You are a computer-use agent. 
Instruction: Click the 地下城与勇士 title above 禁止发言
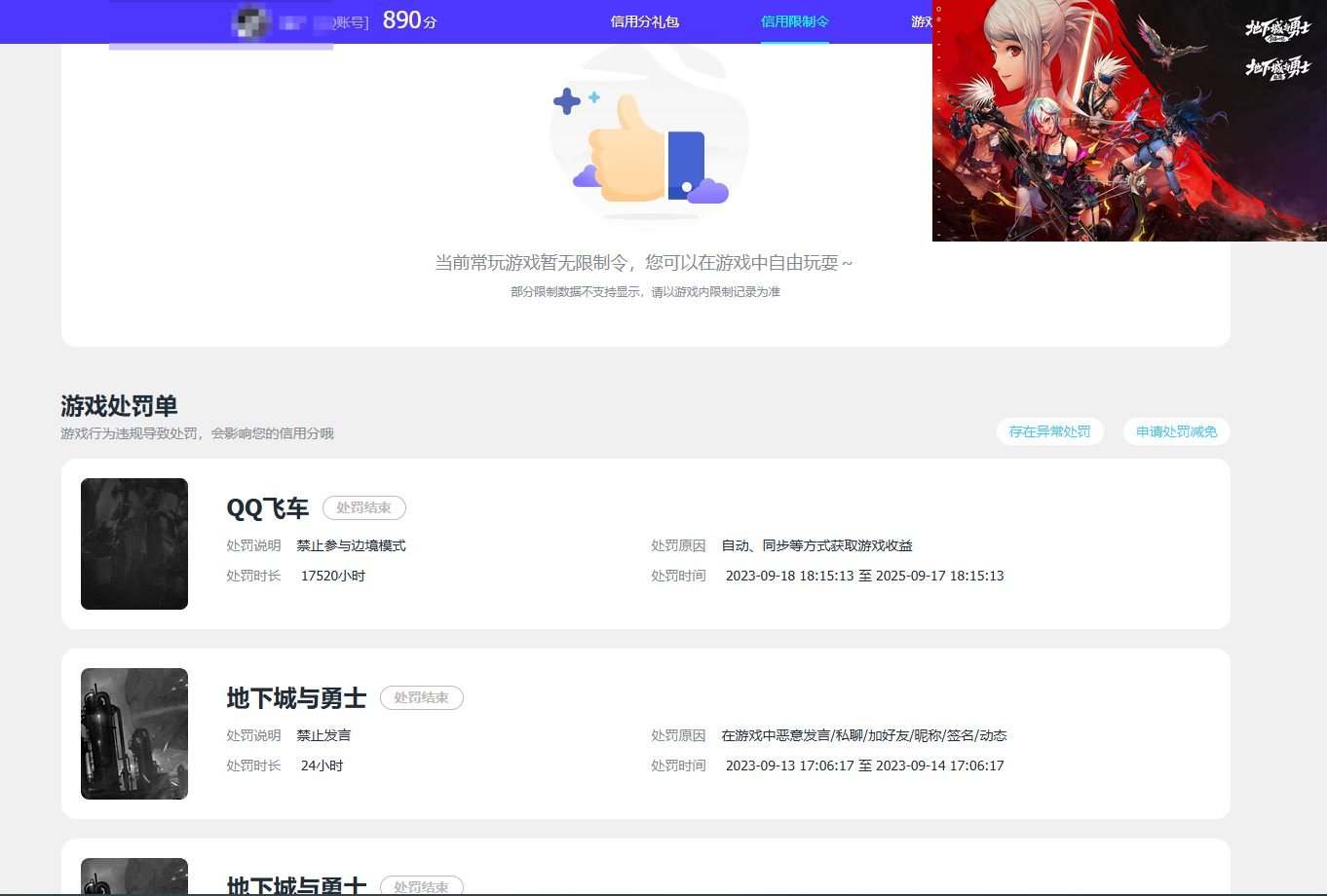(x=296, y=698)
